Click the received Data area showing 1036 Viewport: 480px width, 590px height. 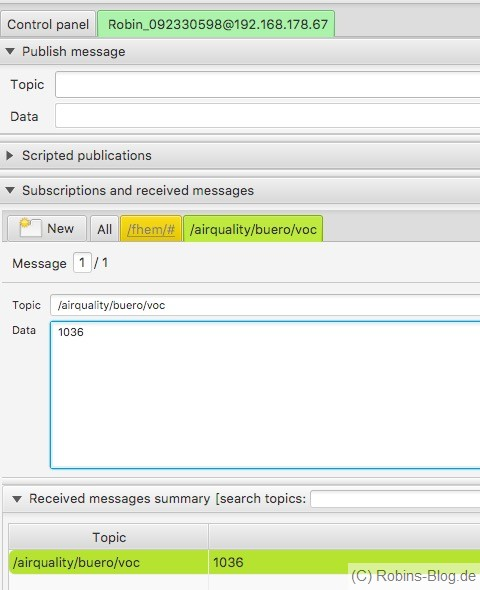[265, 395]
